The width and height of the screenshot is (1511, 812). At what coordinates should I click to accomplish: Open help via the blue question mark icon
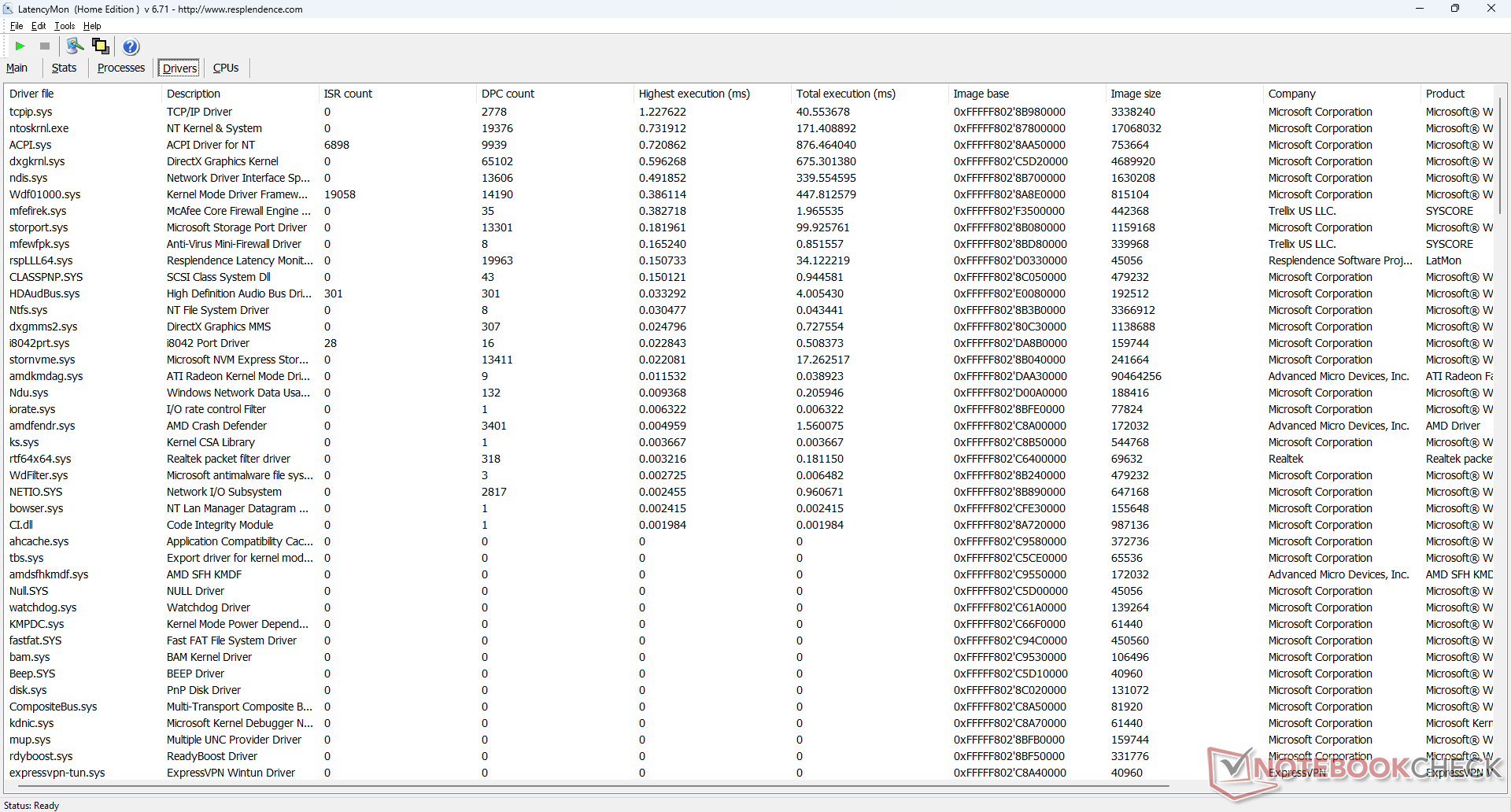(x=131, y=46)
